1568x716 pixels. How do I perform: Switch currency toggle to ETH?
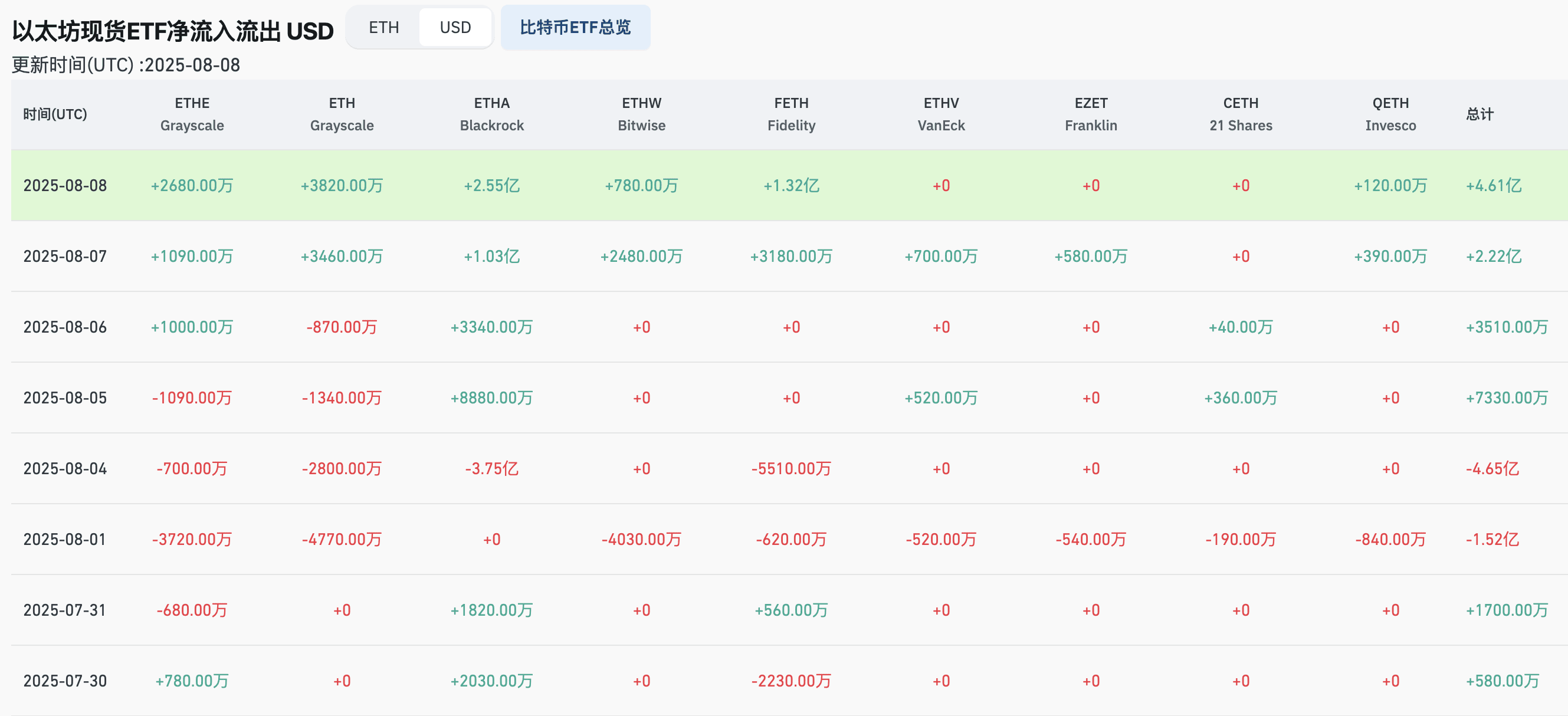tap(383, 27)
